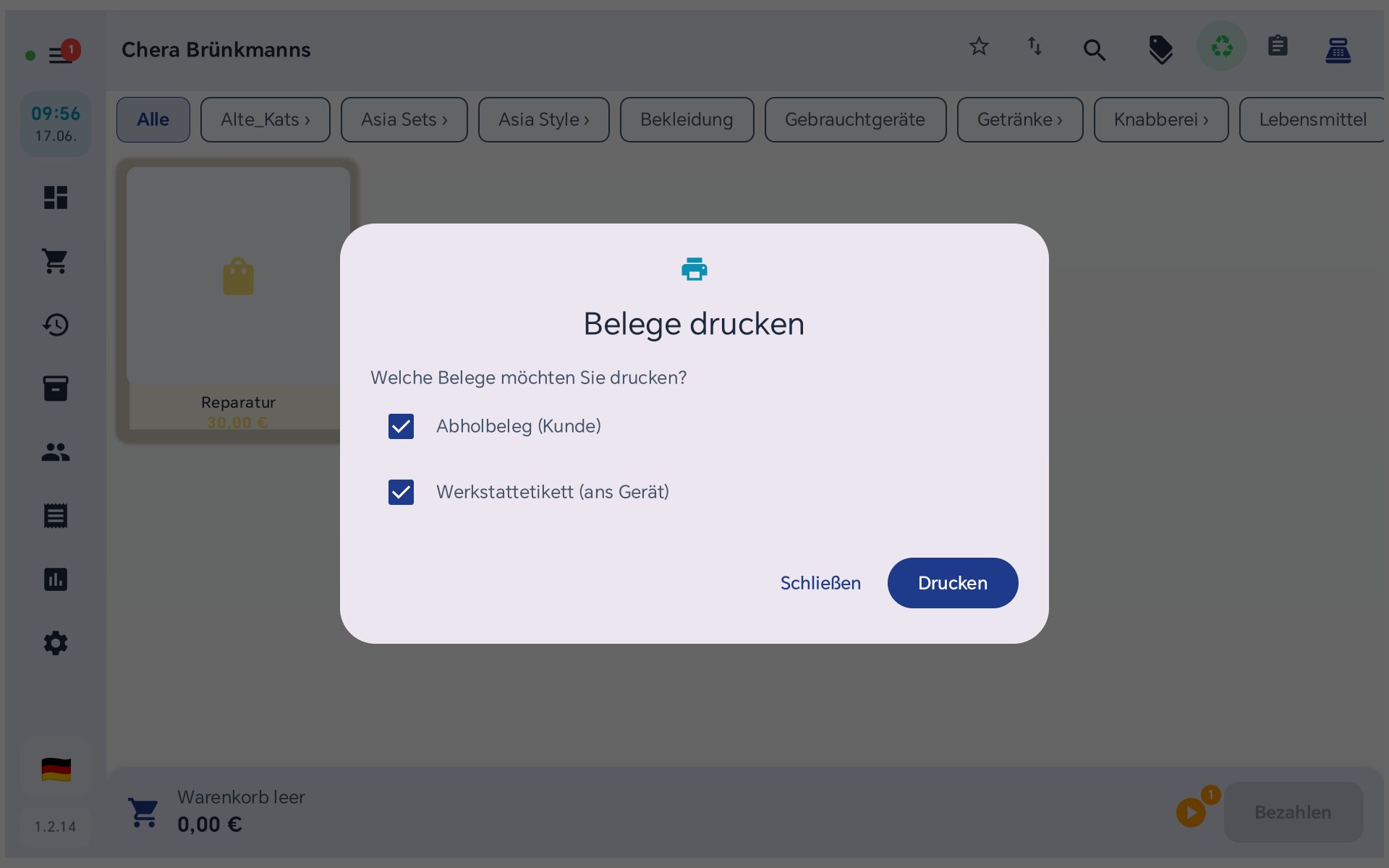Open the history clock sidebar icon
Viewport: 1389px width, 868px height.
tap(56, 325)
